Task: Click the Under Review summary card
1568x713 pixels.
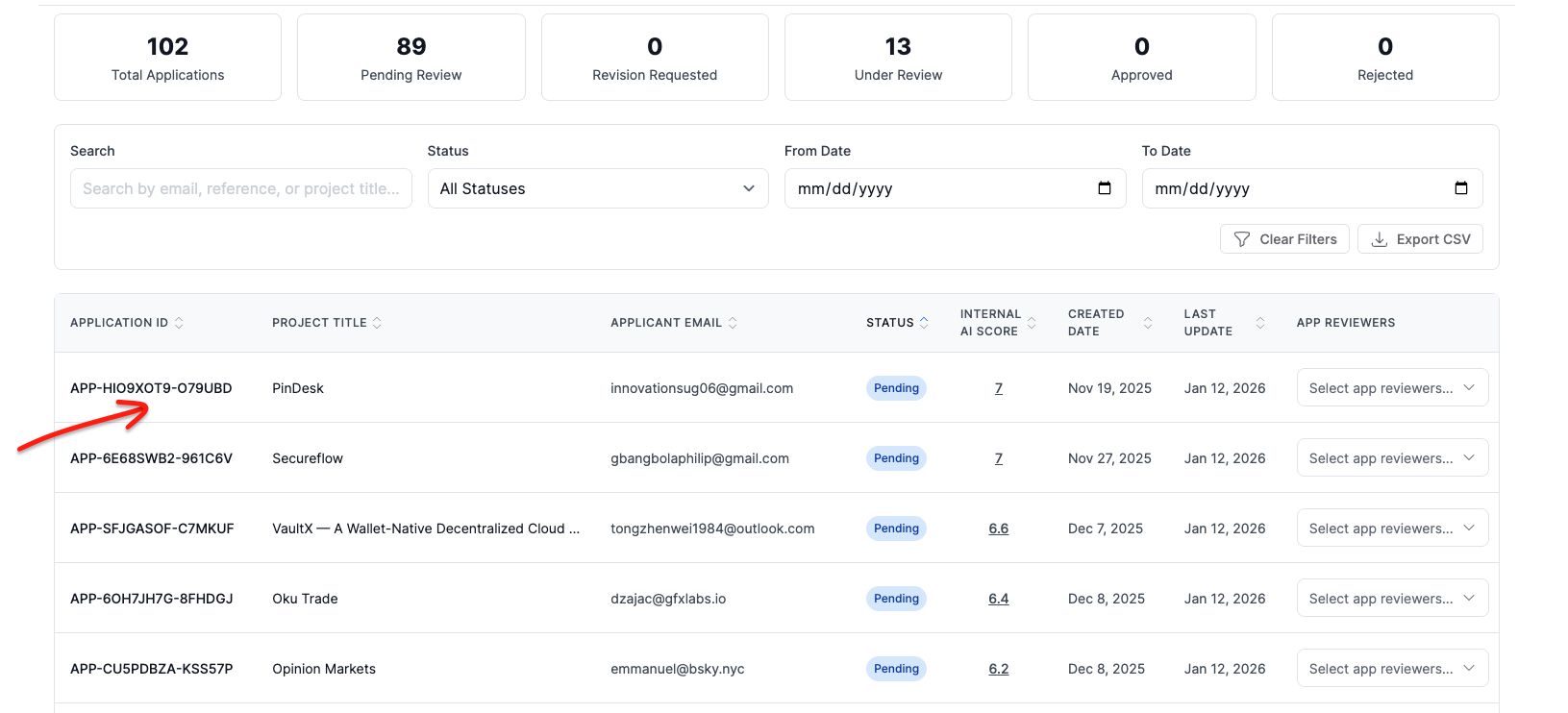Action: pos(898,58)
